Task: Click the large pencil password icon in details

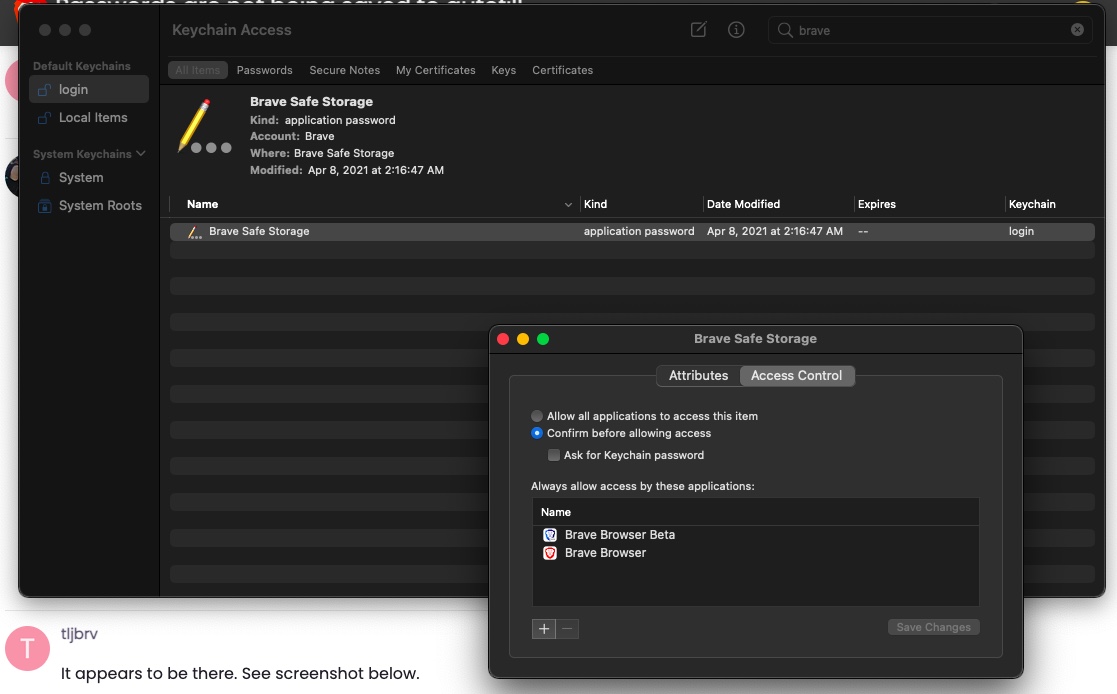Action: tap(204, 127)
